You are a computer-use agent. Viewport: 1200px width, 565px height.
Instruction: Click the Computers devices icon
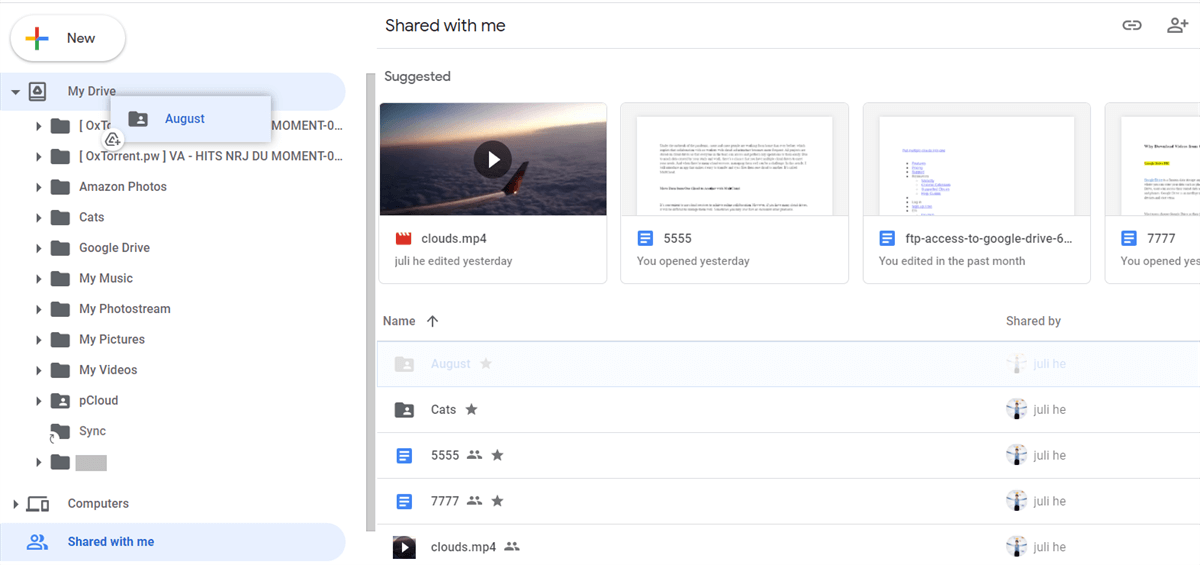(x=38, y=504)
